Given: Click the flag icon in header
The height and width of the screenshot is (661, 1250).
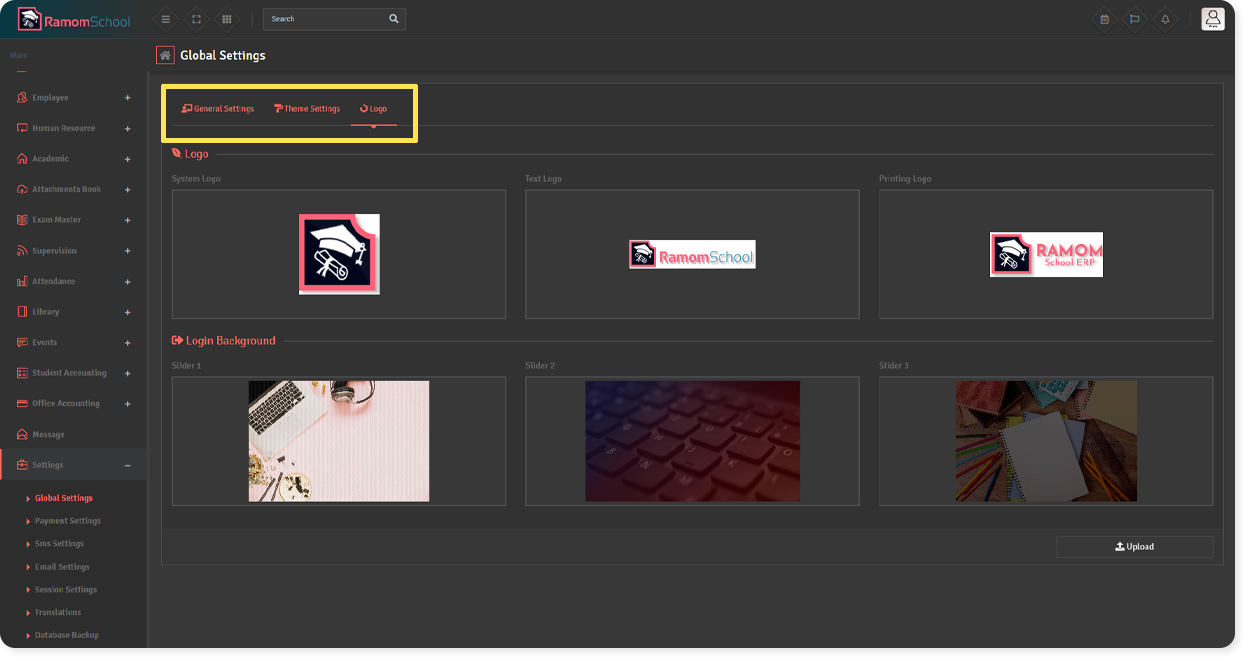Looking at the screenshot, I should (x=1134, y=19).
